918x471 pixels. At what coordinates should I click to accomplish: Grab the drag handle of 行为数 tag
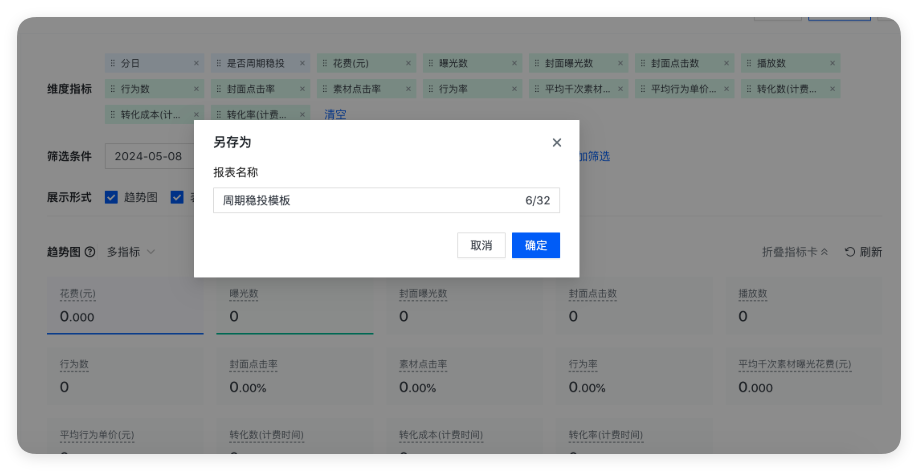coord(113,89)
